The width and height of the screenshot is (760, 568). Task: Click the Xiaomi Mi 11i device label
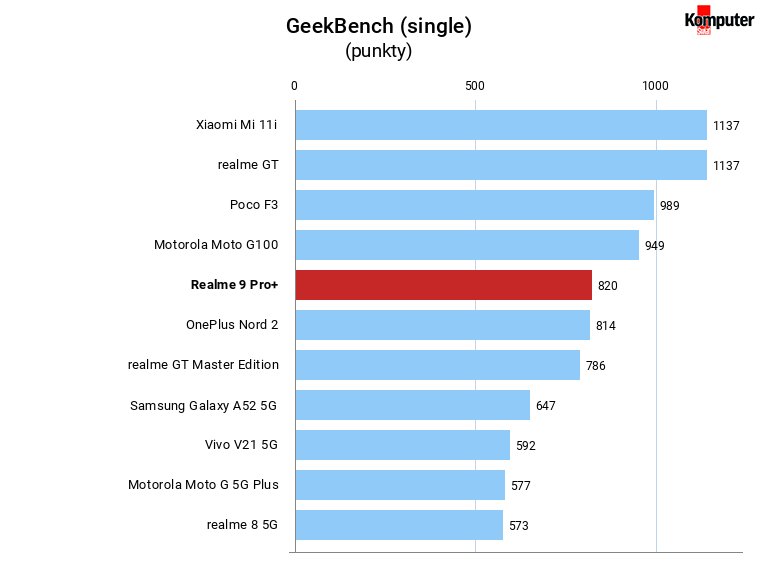(237, 125)
